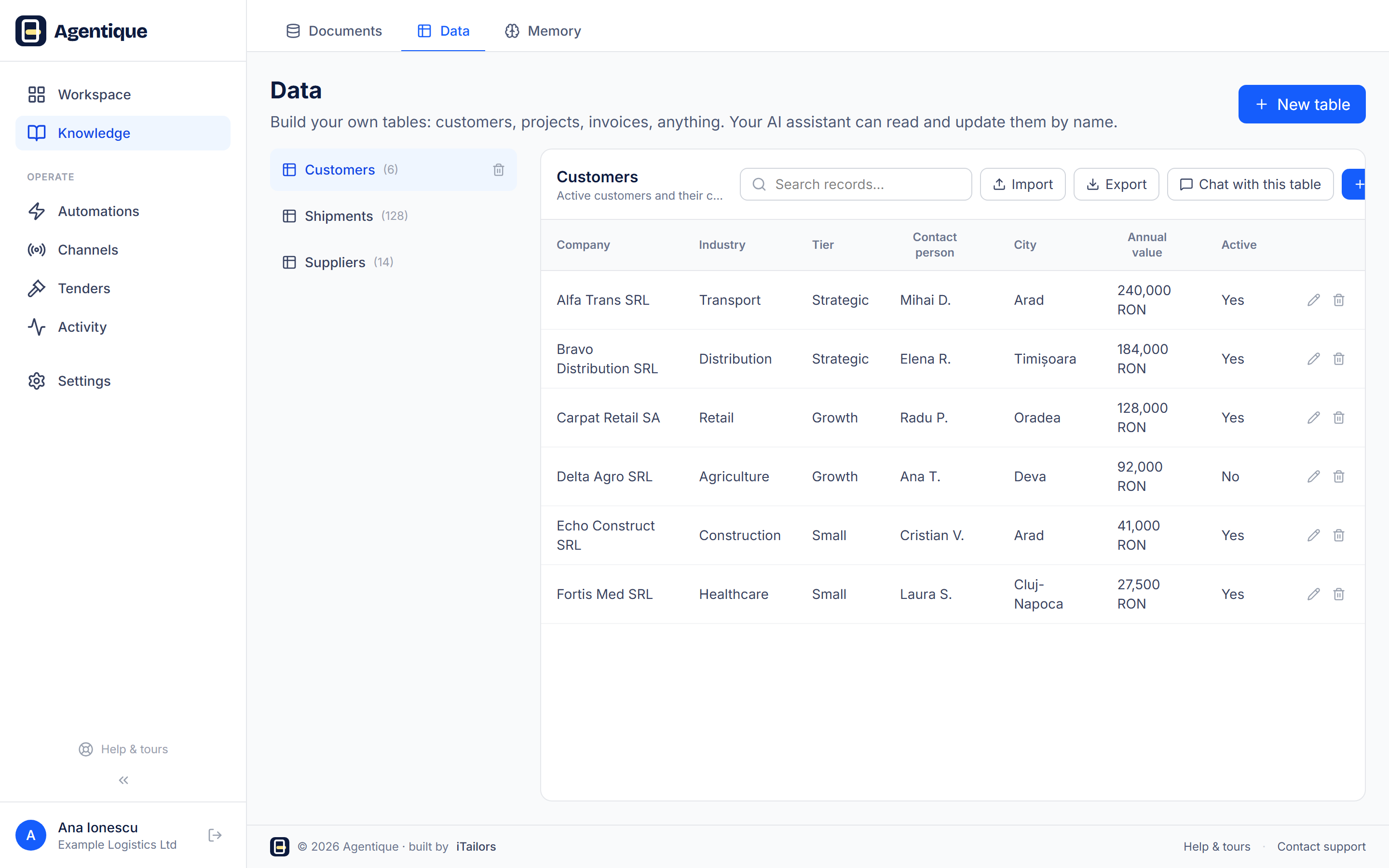
Task: Click the Agentique logo icon in the sidebar
Action: coord(31,31)
